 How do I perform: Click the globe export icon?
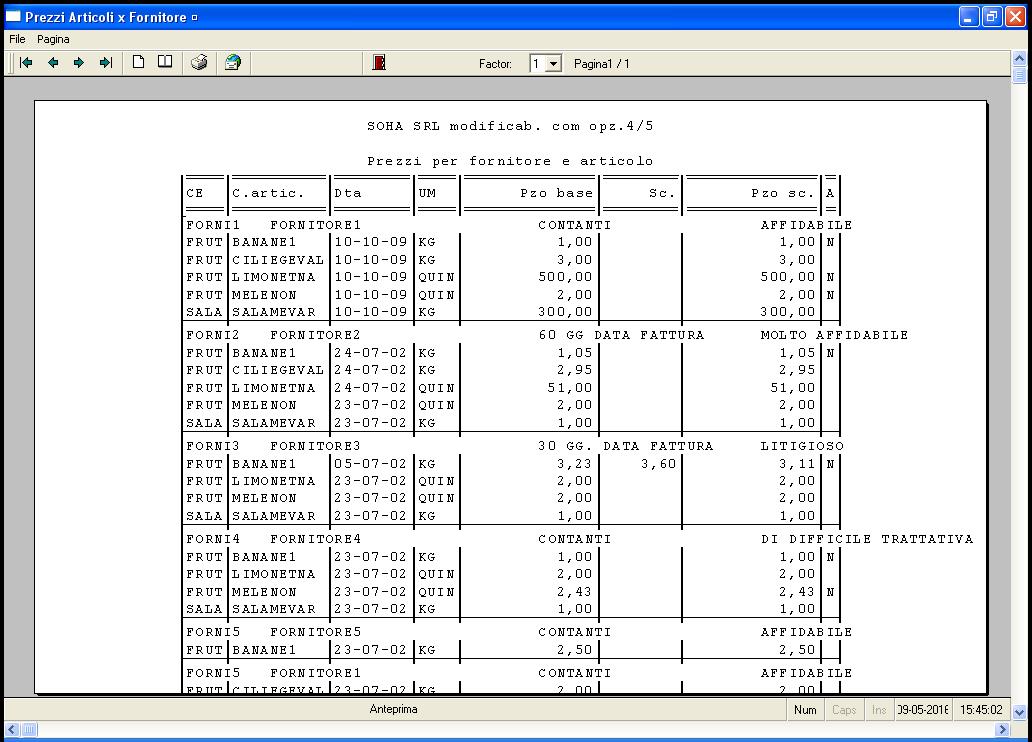[233, 63]
